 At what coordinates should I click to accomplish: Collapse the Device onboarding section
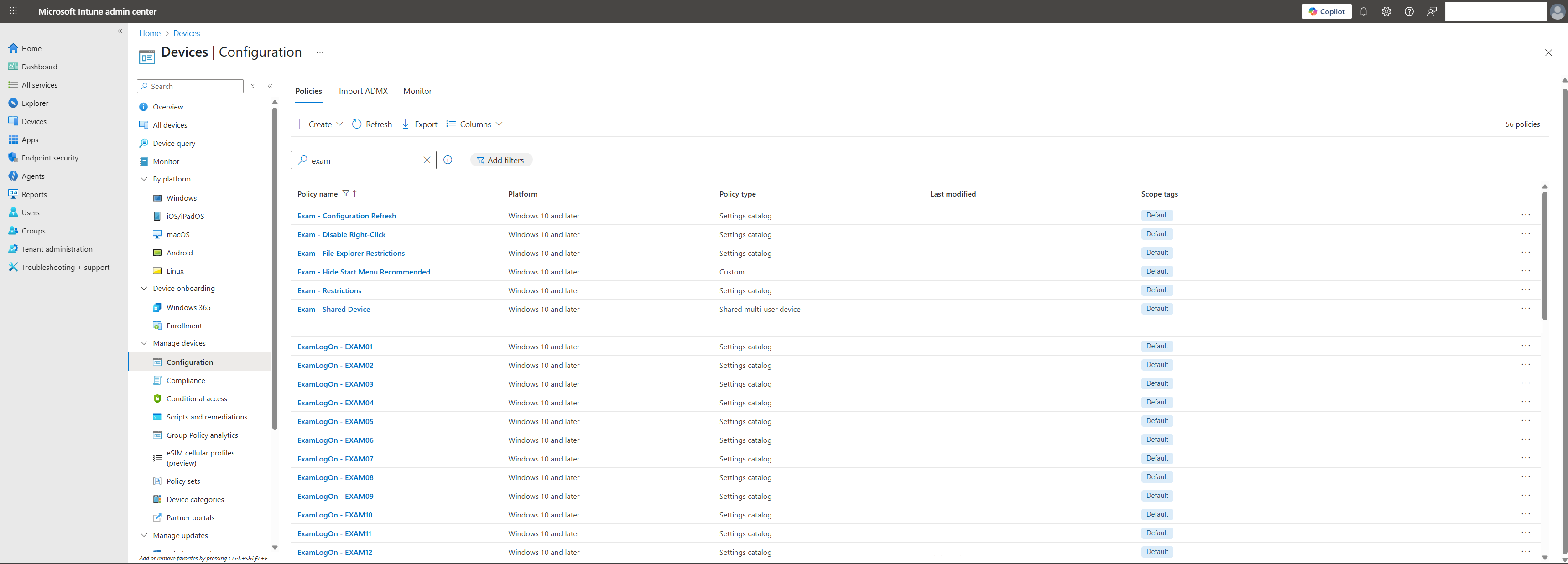pyautogui.click(x=144, y=289)
